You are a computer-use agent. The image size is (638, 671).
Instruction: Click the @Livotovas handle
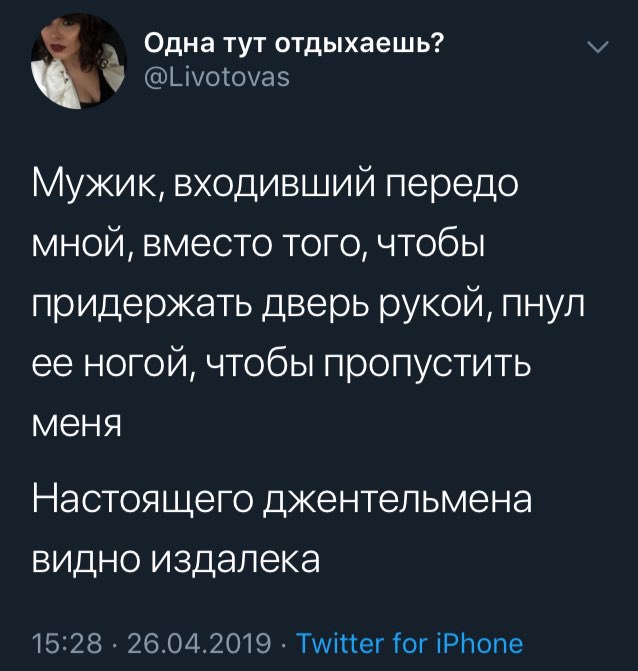[216, 76]
